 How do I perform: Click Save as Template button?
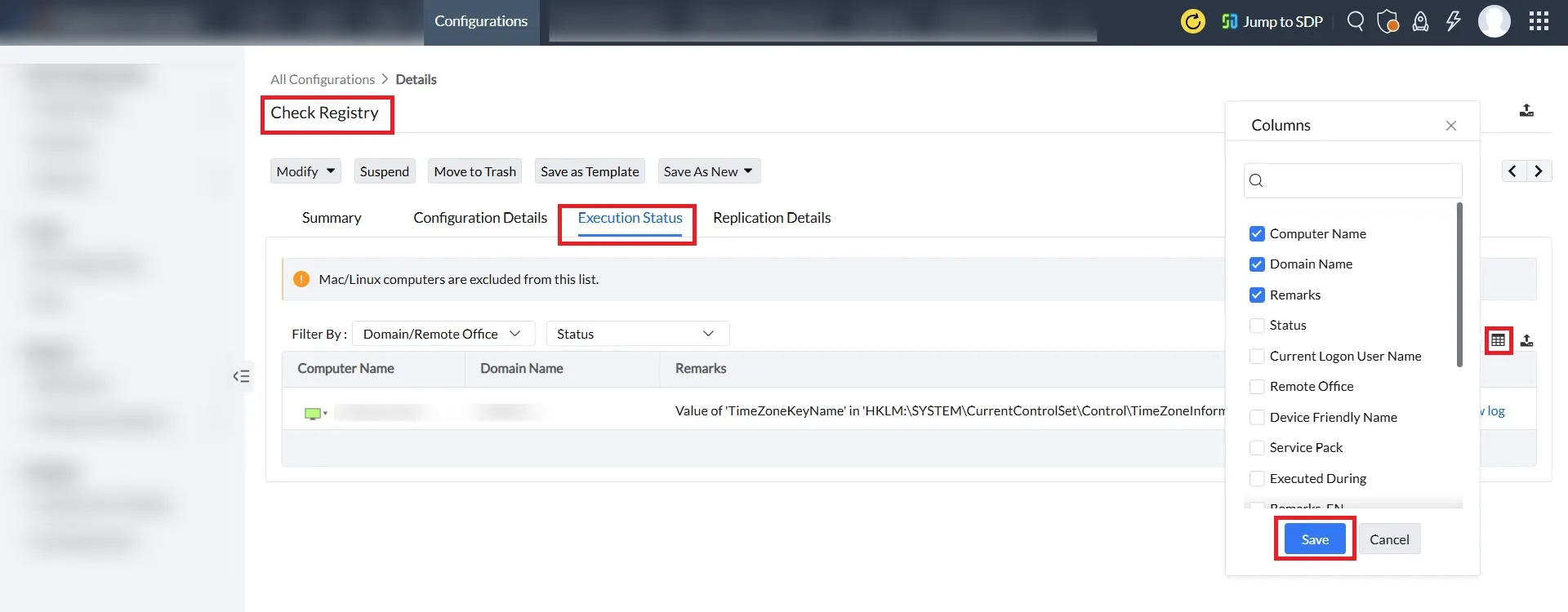pos(590,171)
